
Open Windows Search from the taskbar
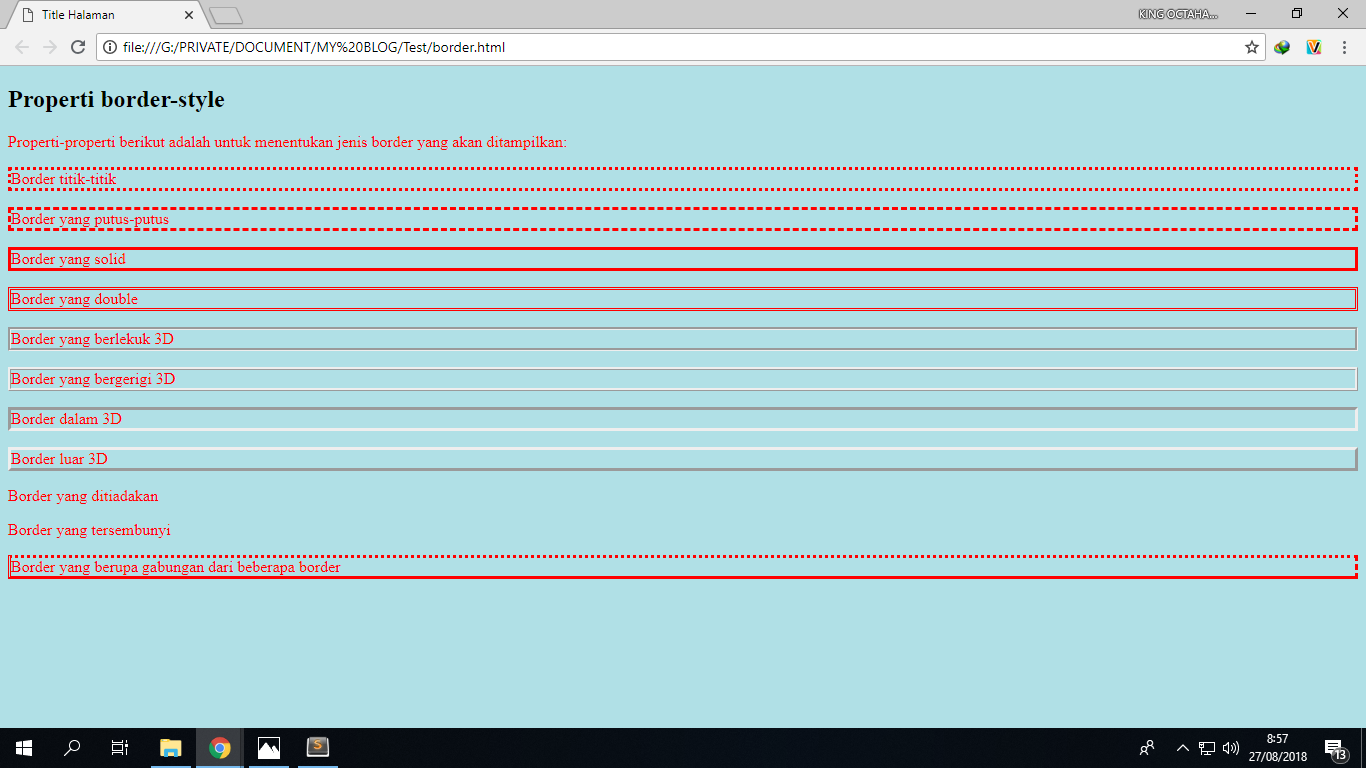tap(71, 747)
